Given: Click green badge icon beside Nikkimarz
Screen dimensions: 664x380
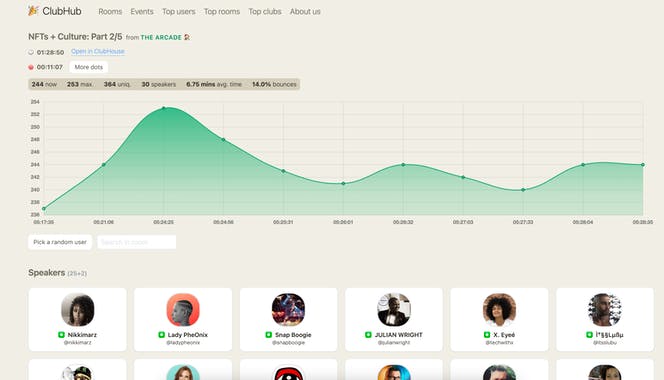Looking at the screenshot, I should [61, 335].
